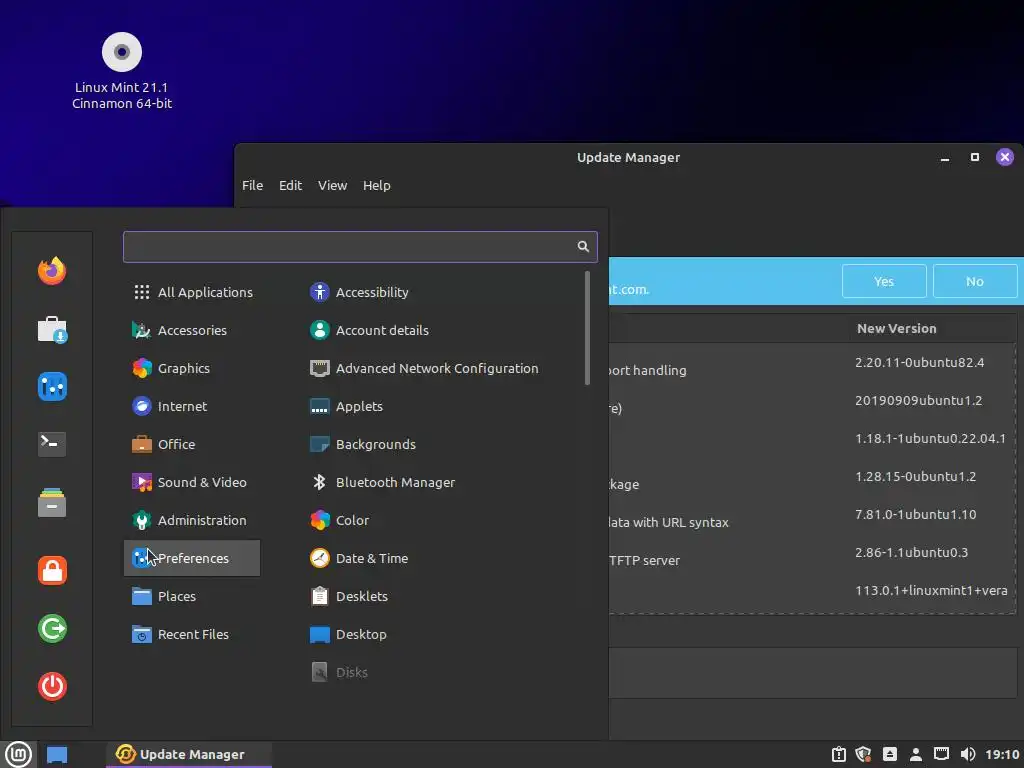This screenshot has height=768, width=1024.
Task: Launch Disks utility entry
Action: pos(339,671)
